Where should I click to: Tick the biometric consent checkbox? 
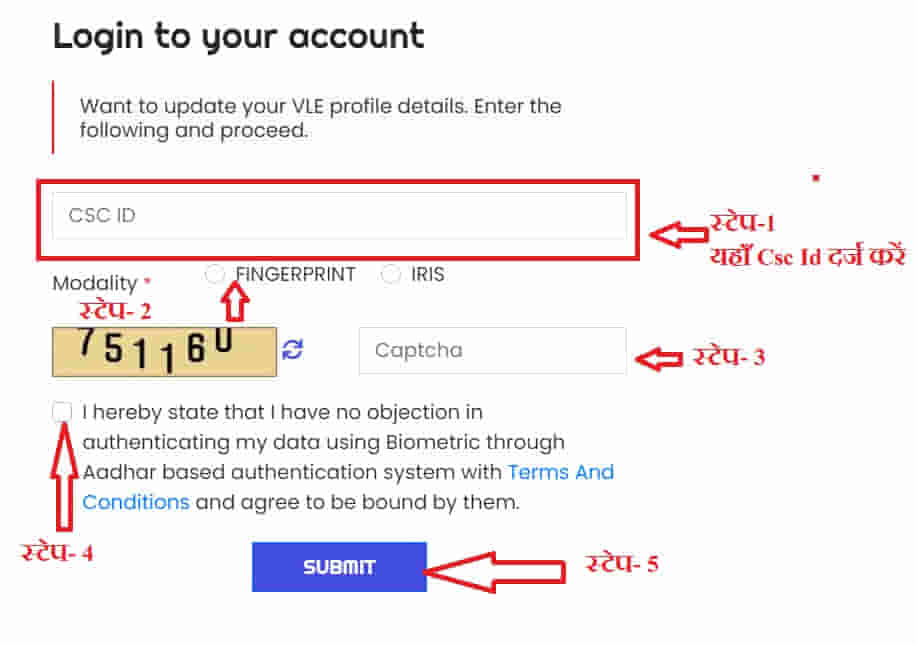click(62, 412)
